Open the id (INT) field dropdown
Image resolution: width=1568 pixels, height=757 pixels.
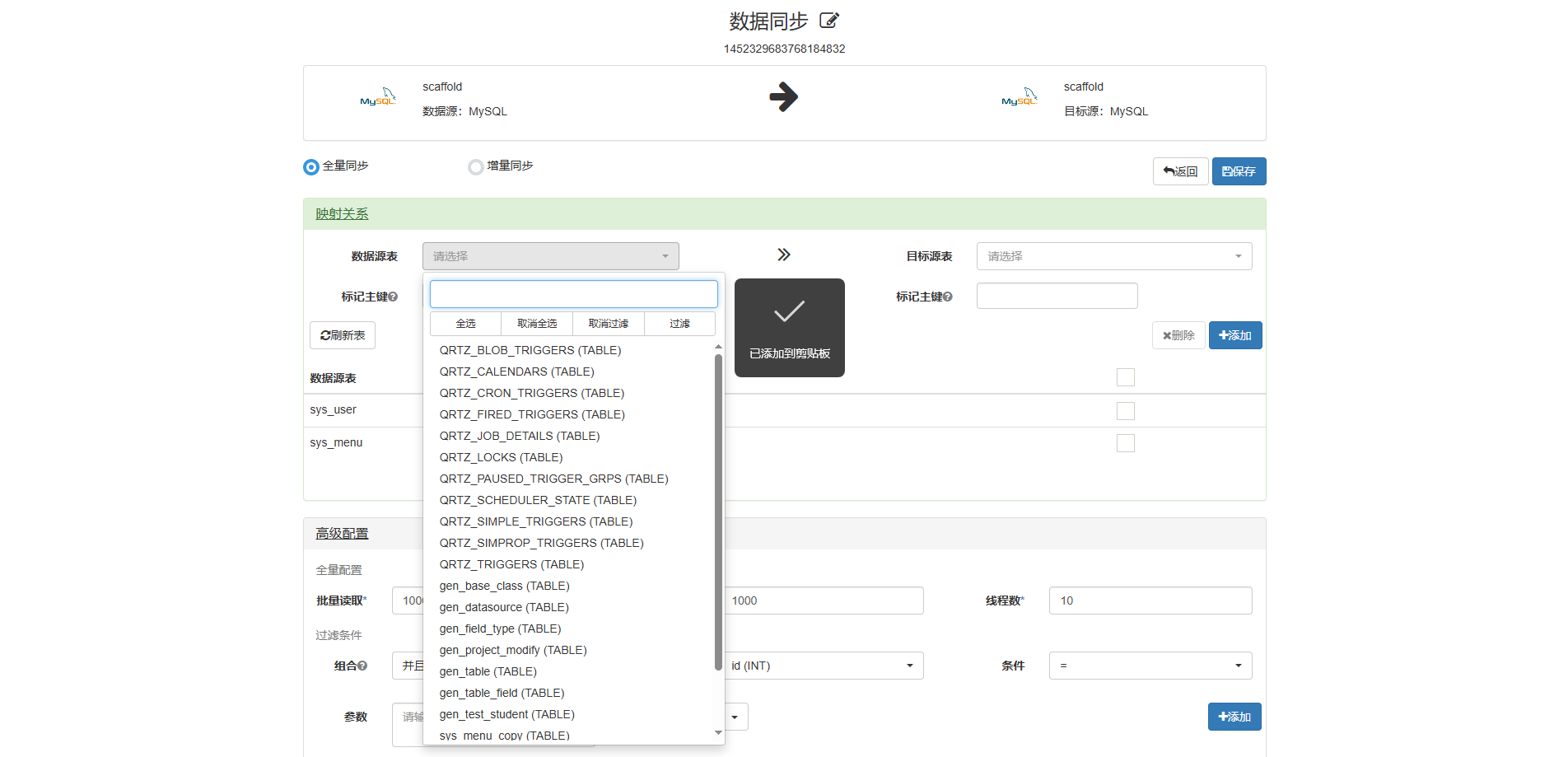pos(823,666)
